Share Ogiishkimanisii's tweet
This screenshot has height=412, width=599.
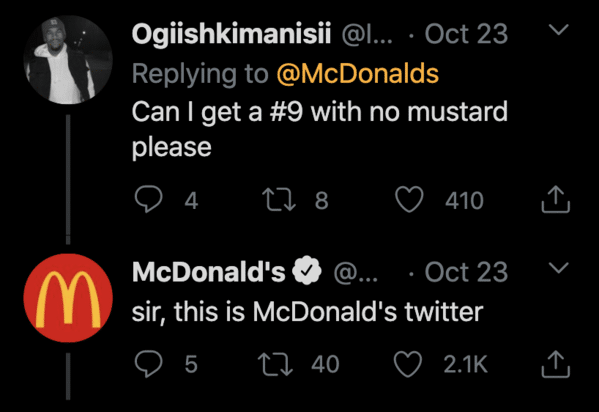pyautogui.click(x=555, y=199)
